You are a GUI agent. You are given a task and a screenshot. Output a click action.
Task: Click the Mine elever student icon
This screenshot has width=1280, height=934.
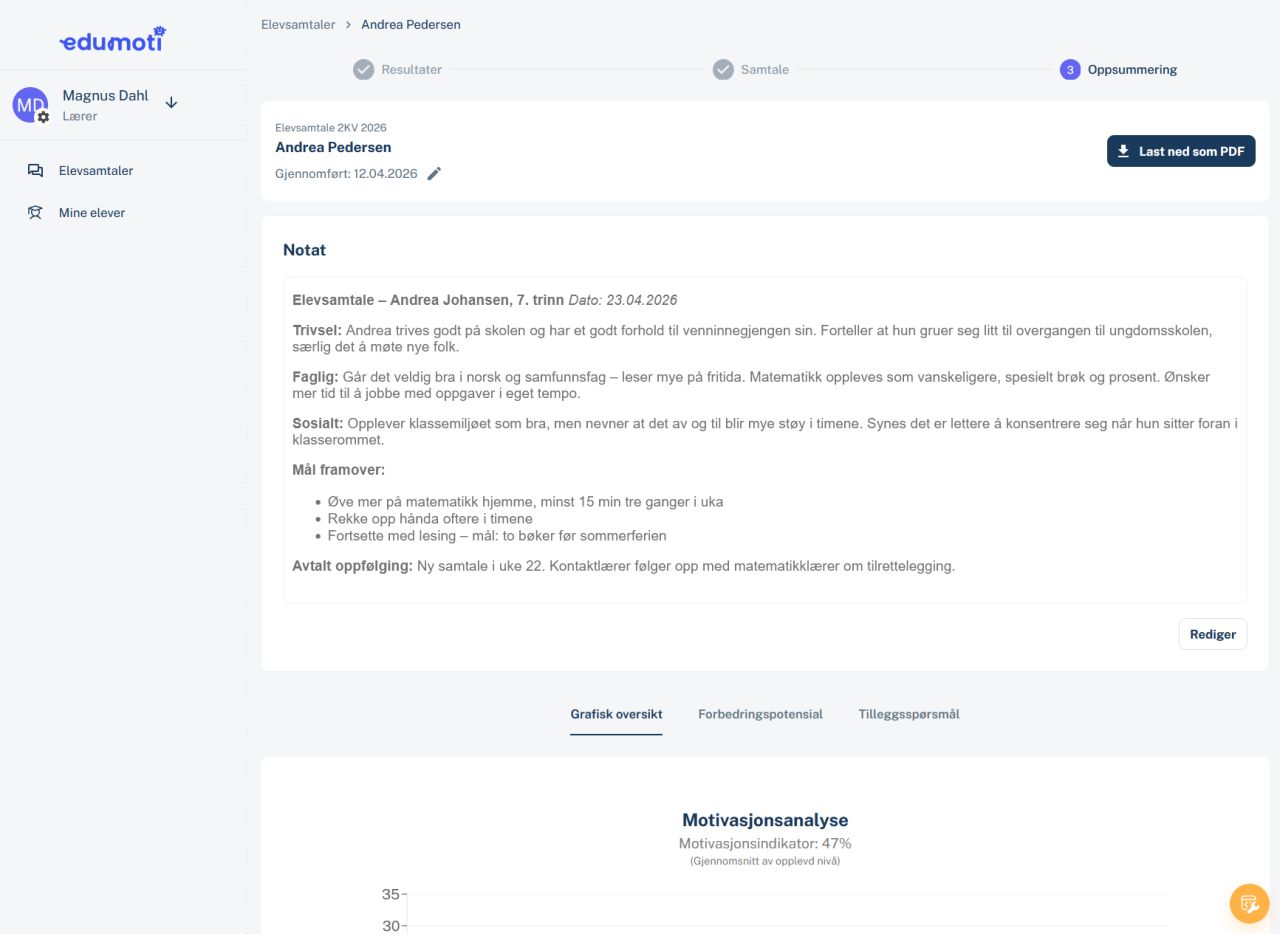[35, 213]
